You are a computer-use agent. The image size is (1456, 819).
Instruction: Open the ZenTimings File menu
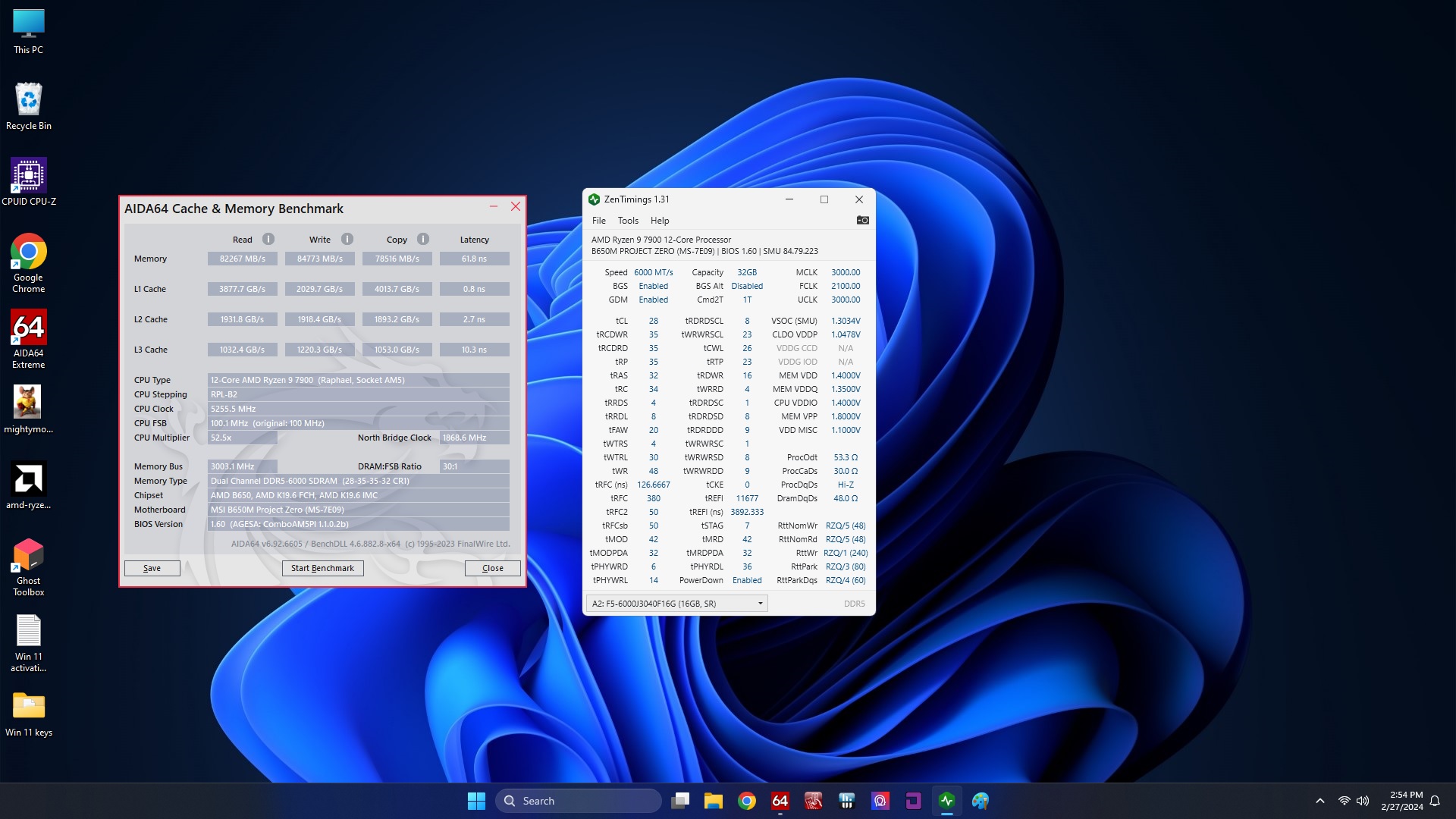click(599, 221)
